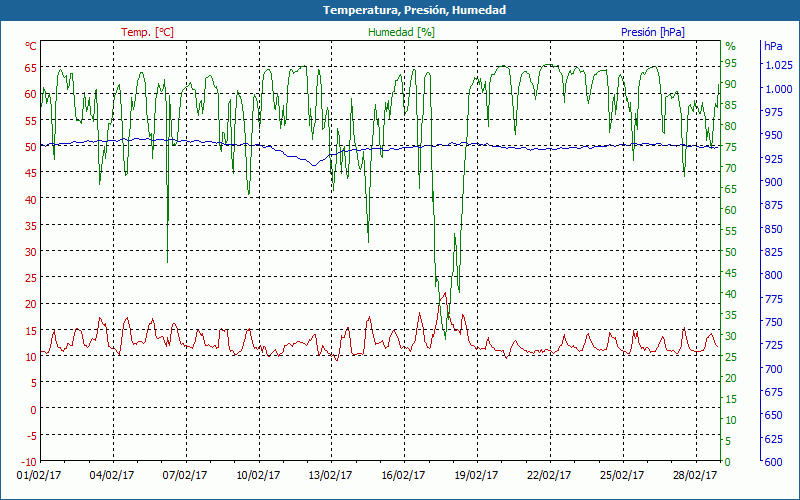
Task: Click the '07/02/17' date label
Action: [185, 475]
